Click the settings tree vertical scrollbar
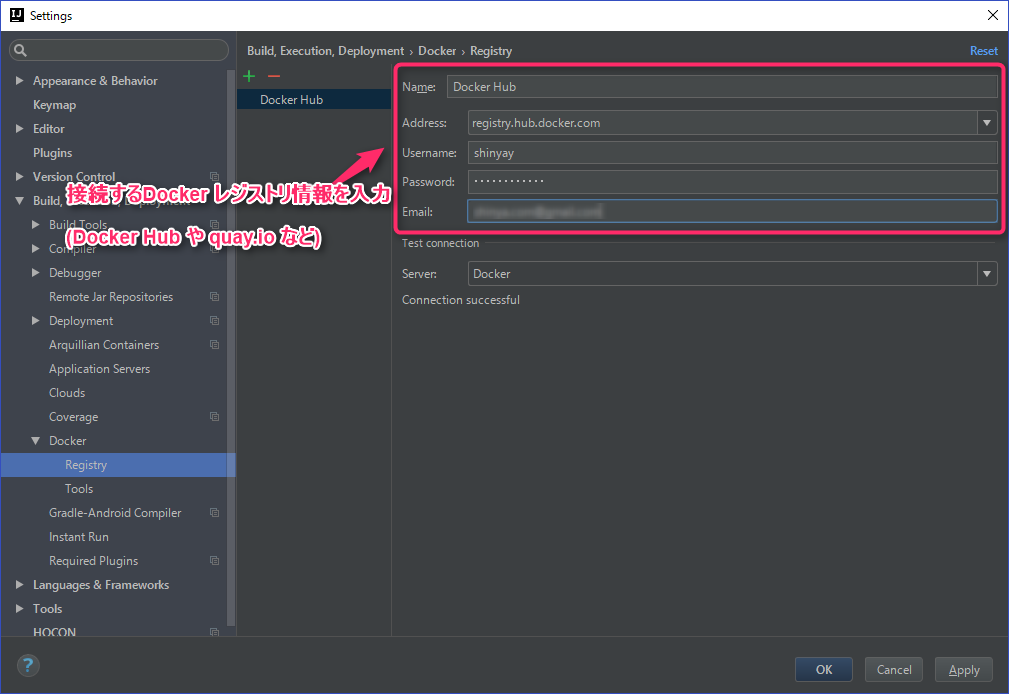Image resolution: width=1009 pixels, height=694 pixels. tap(231, 348)
